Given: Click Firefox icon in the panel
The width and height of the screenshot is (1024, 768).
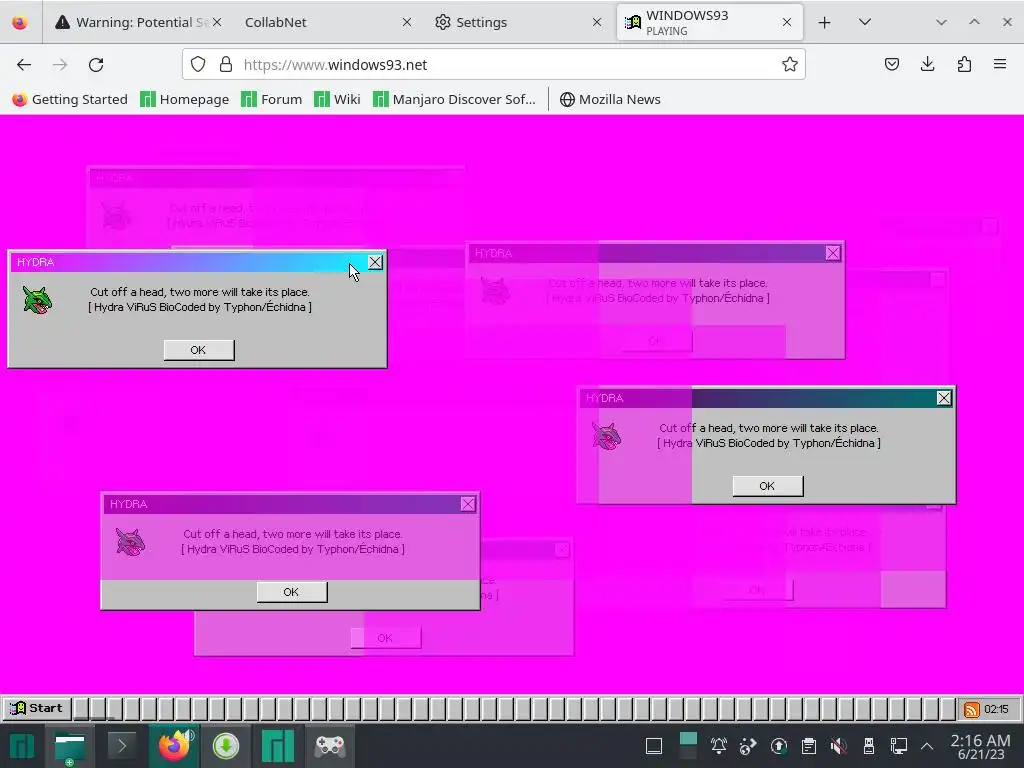Looking at the screenshot, I should click(174, 746).
